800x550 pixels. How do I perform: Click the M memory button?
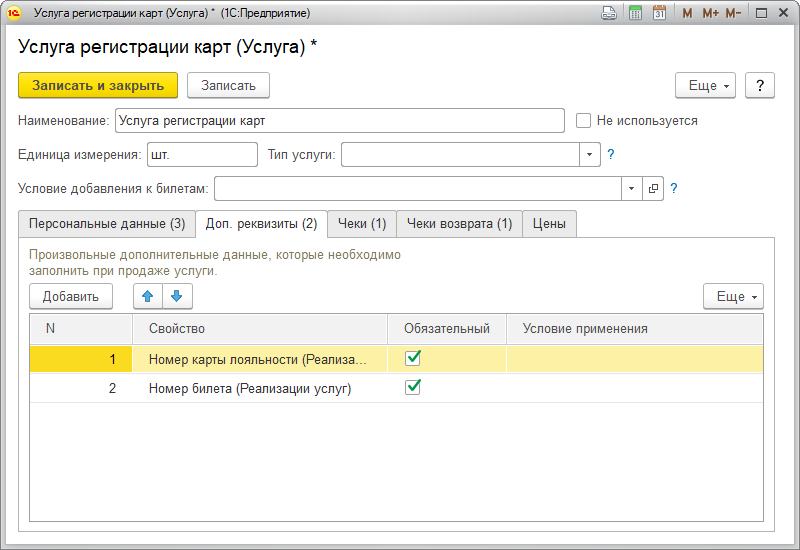click(x=687, y=13)
